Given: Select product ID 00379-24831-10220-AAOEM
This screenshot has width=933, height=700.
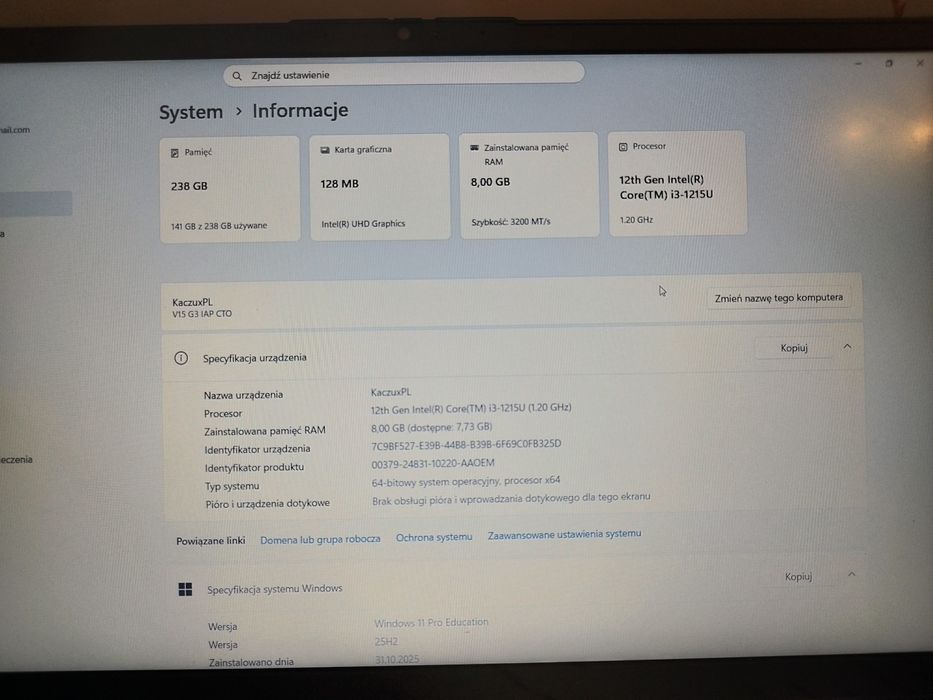Looking at the screenshot, I should 433,463.
